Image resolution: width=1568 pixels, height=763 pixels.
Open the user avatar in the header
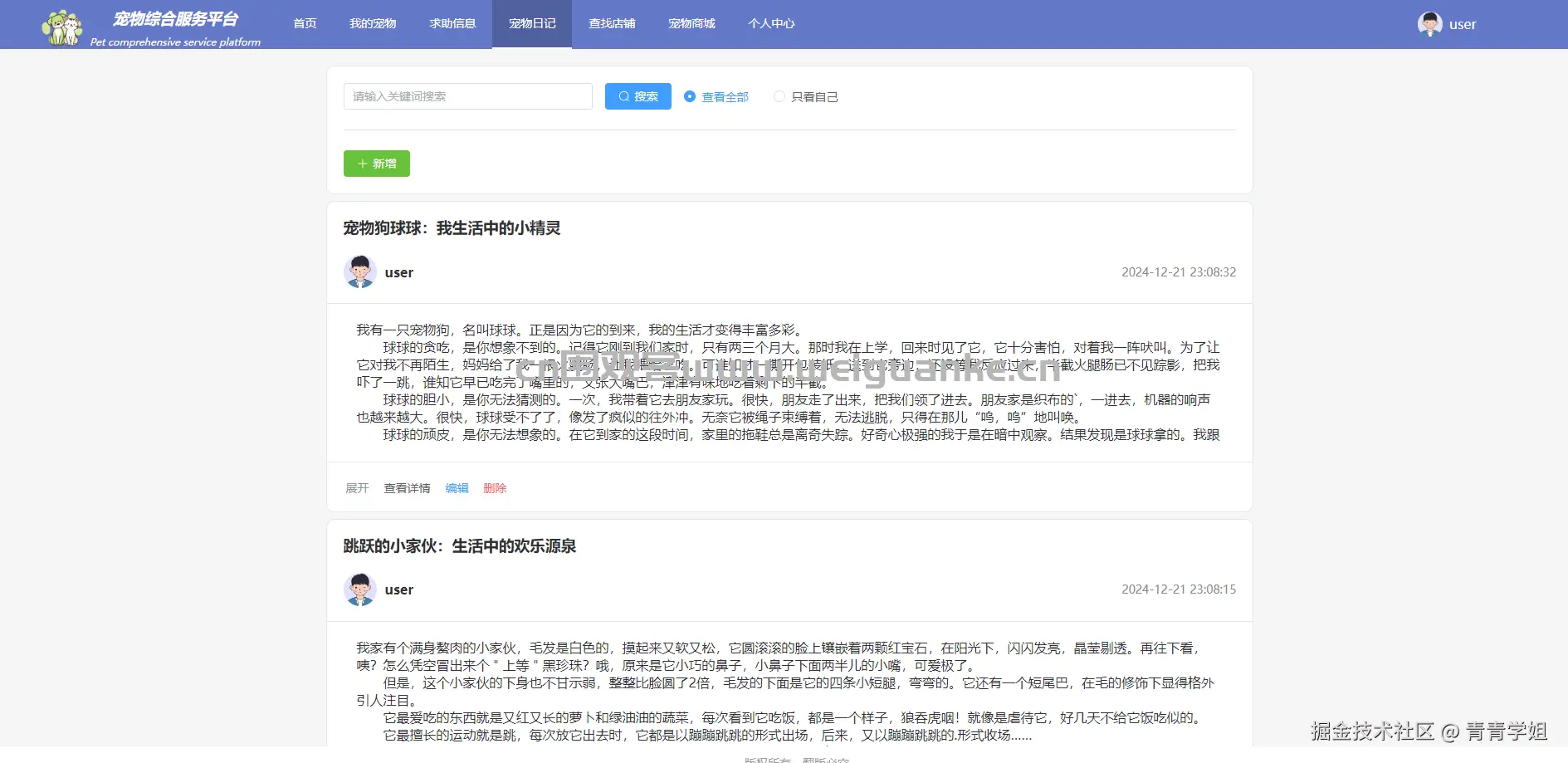(x=1429, y=24)
